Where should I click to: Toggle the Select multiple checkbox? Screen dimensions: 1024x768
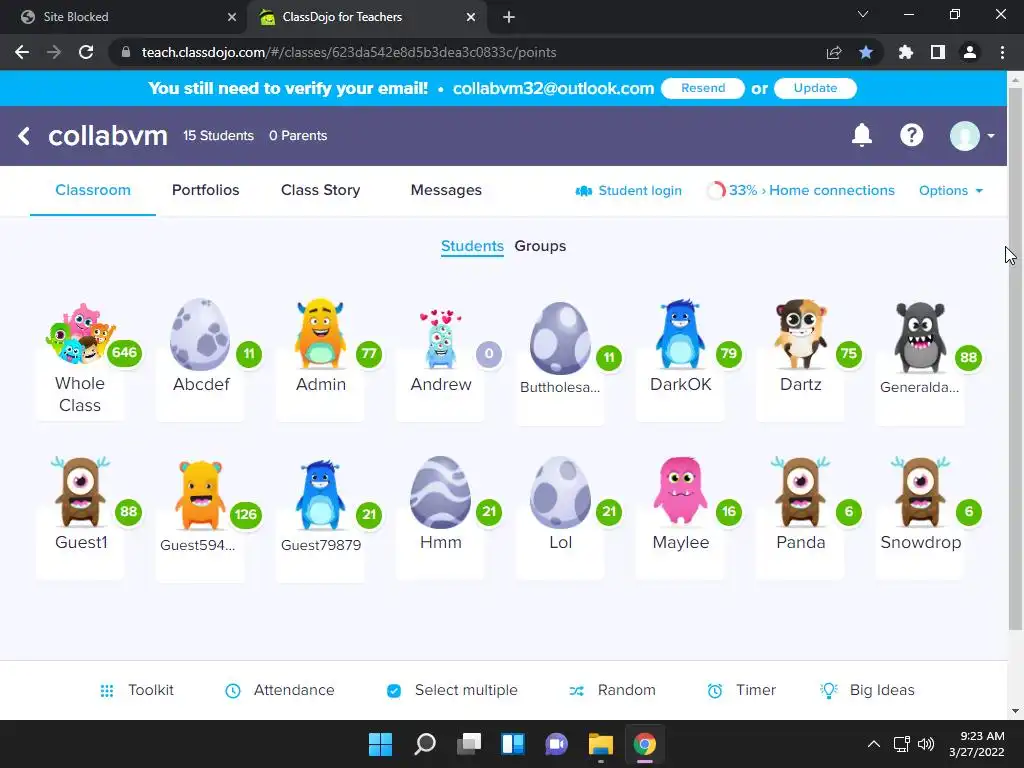click(x=394, y=690)
